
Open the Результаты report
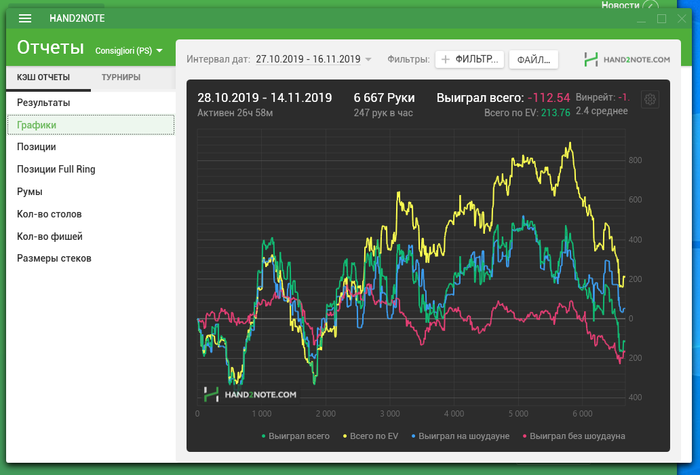pyautogui.click(x=90, y=103)
